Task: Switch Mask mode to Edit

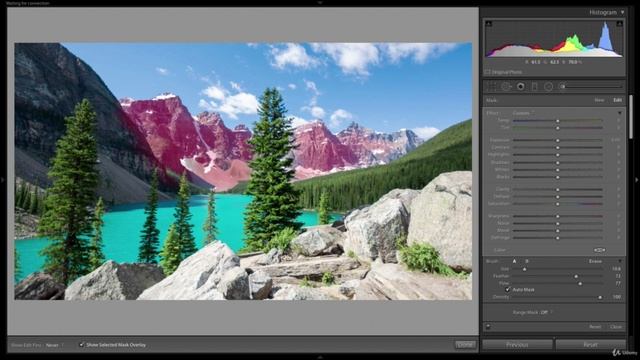Action: click(x=617, y=100)
